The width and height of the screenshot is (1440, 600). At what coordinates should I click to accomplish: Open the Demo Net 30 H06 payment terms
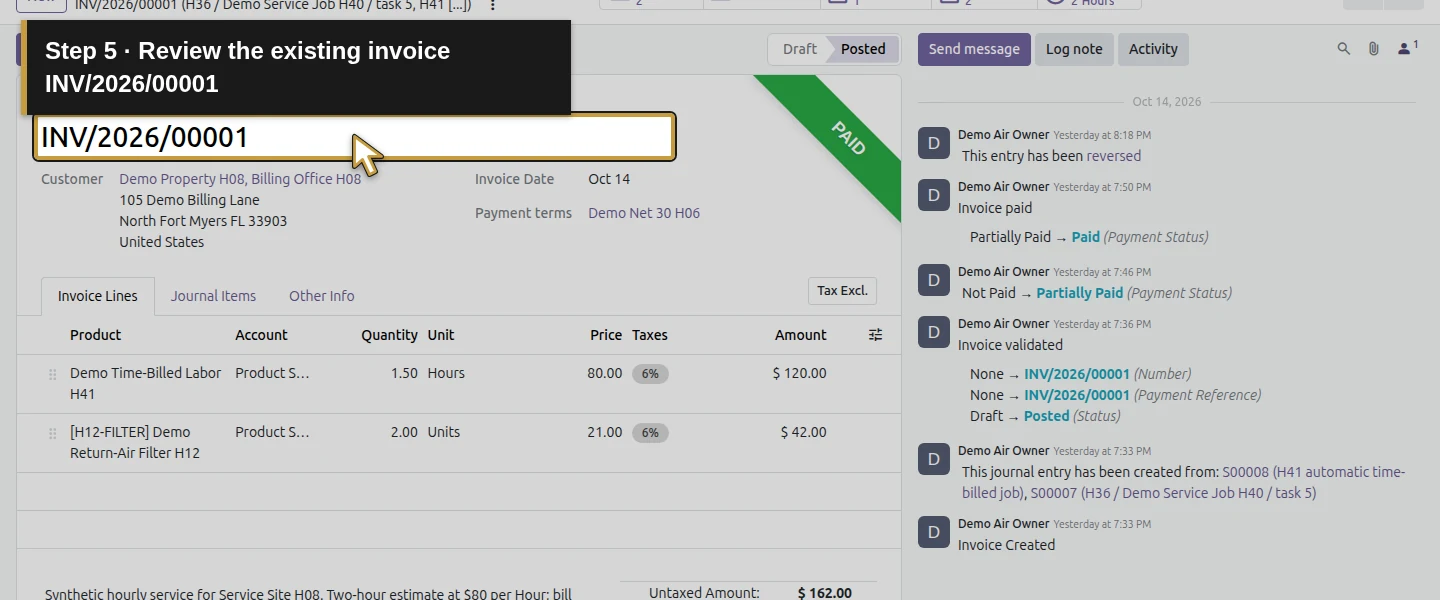644,213
